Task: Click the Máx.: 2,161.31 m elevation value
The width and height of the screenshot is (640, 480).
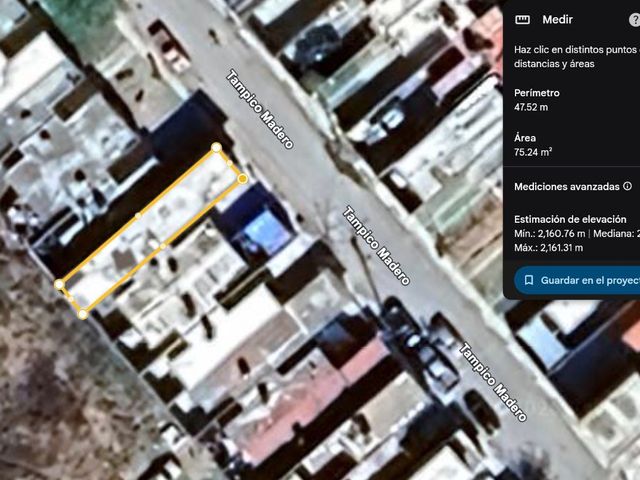Action: coord(548,248)
